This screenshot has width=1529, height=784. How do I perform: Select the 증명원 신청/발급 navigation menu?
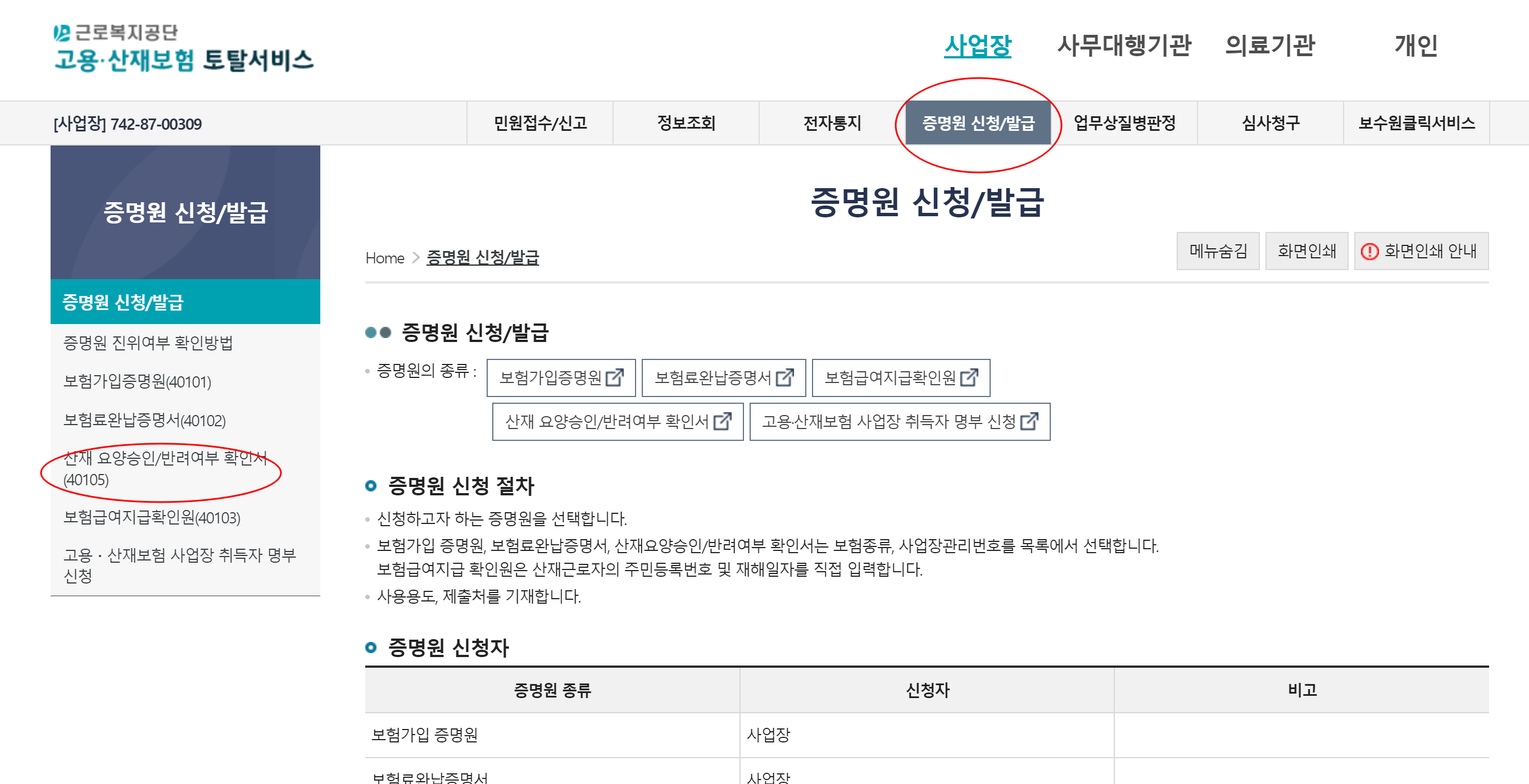click(978, 123)
